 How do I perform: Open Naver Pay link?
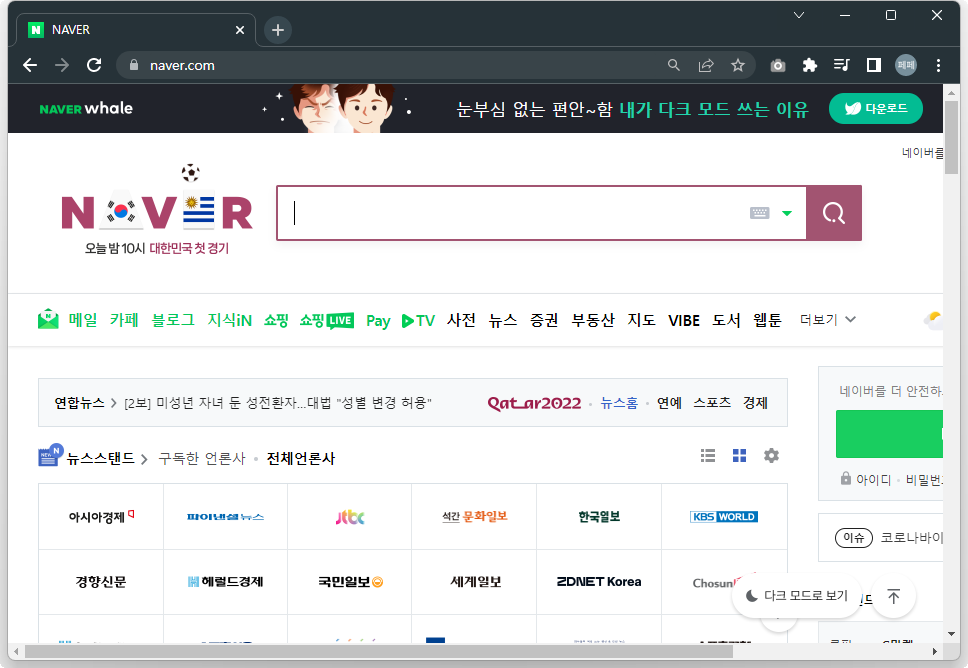(x=378, y=320)
